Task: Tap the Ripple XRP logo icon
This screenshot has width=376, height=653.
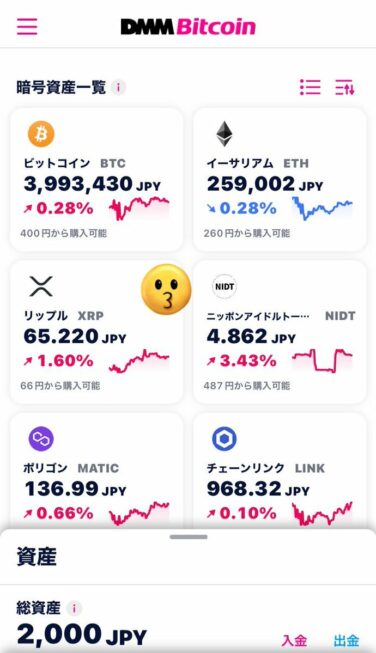Action: click(41, 287)
